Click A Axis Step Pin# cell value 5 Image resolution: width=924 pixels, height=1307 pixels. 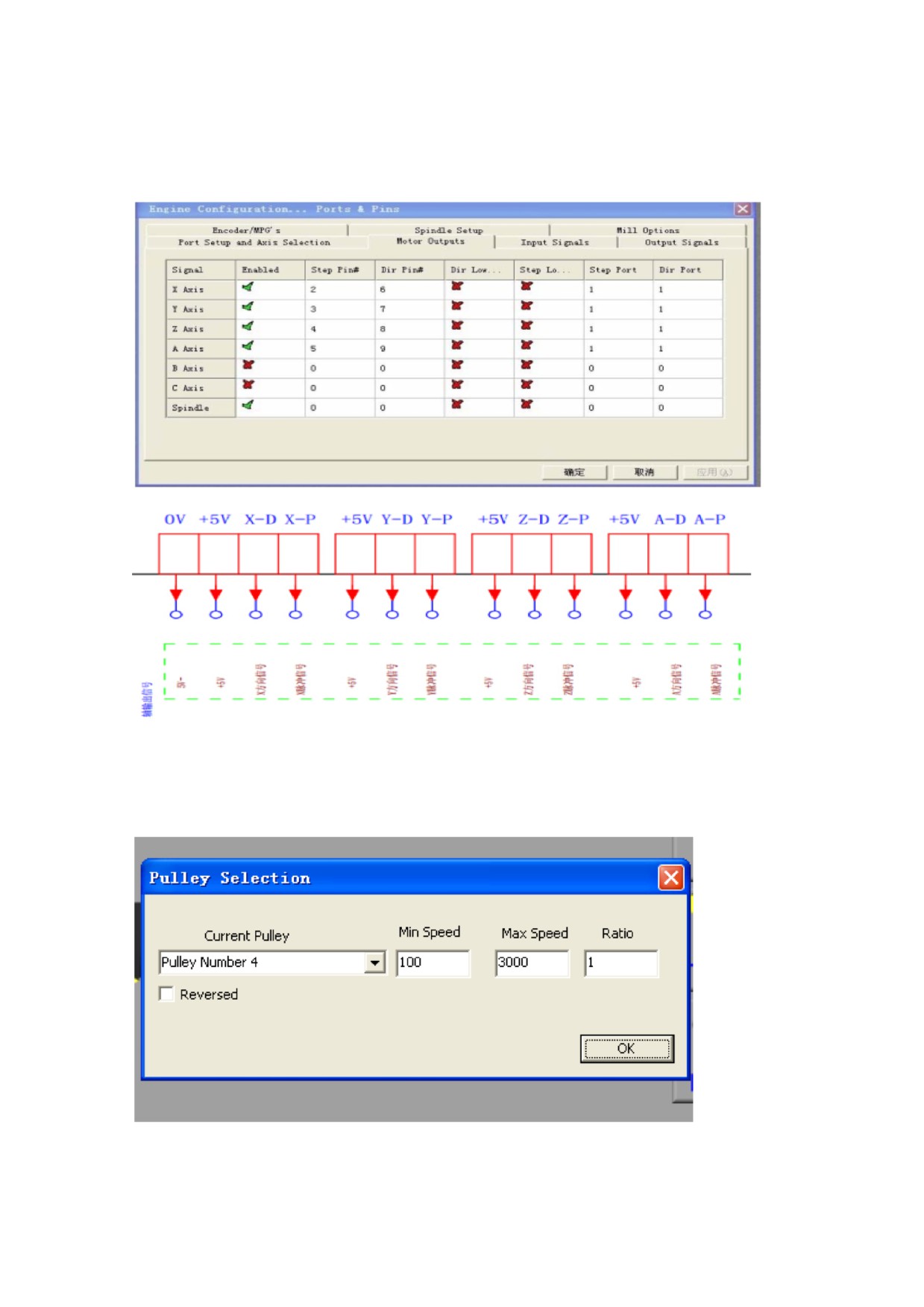[x=339, y=348]
